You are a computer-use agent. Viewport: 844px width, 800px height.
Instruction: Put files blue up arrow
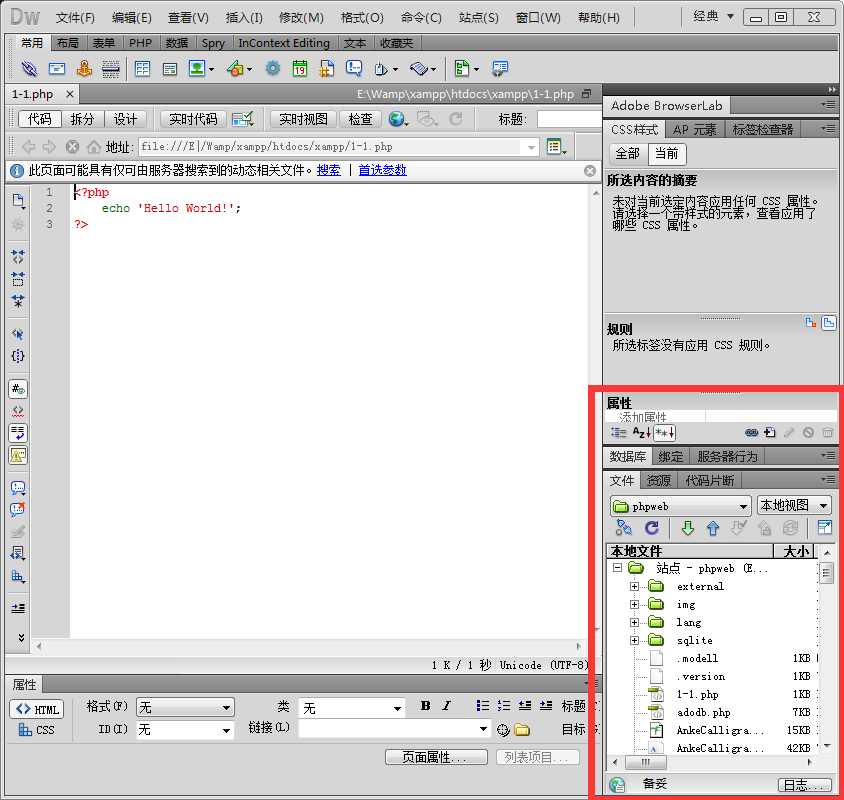(713, 528)
